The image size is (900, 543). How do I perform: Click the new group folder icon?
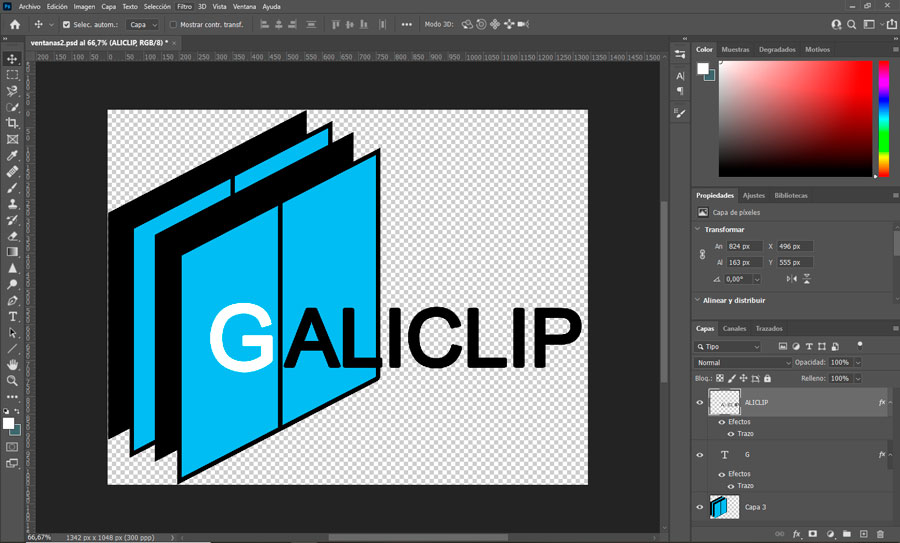(x=847, y=534)
